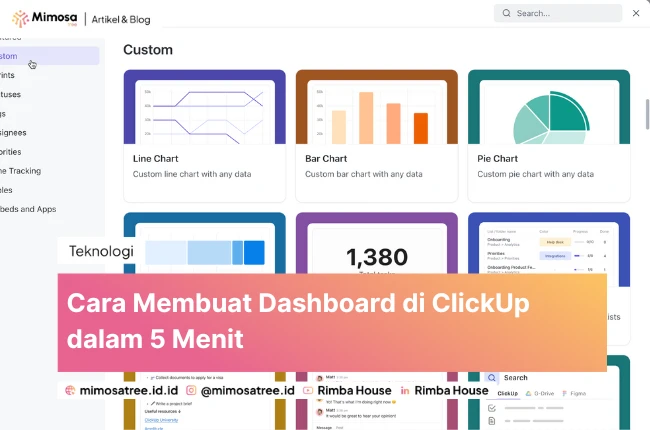Click 'Custom pie chart with any data'
Image resolution: width=650 pixels, height=430 pixels.
pyautogui.click(x=536, y=174)
